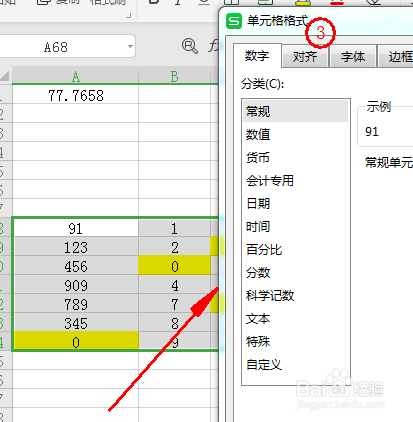This screenshot has height=422, width=413.
Task: Click cell containing 123
Action: pos(75,247)
